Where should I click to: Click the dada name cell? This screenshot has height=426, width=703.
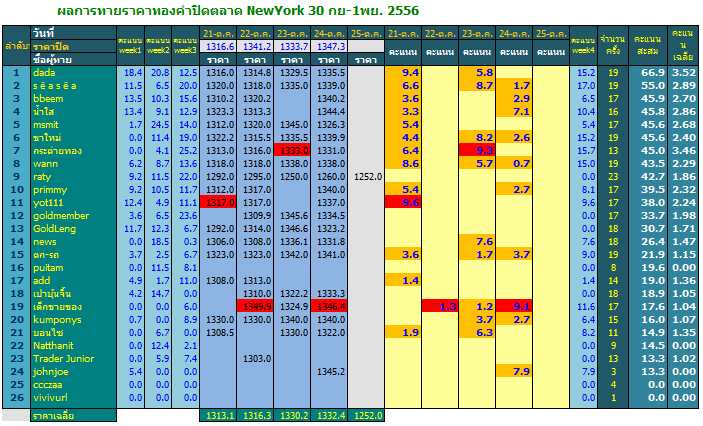point(74,73)
